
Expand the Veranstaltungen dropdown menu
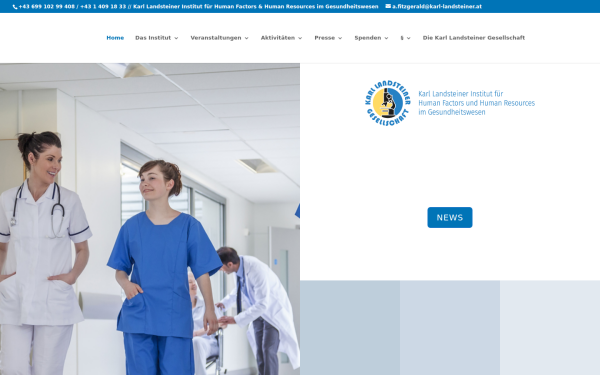(220, 38)
